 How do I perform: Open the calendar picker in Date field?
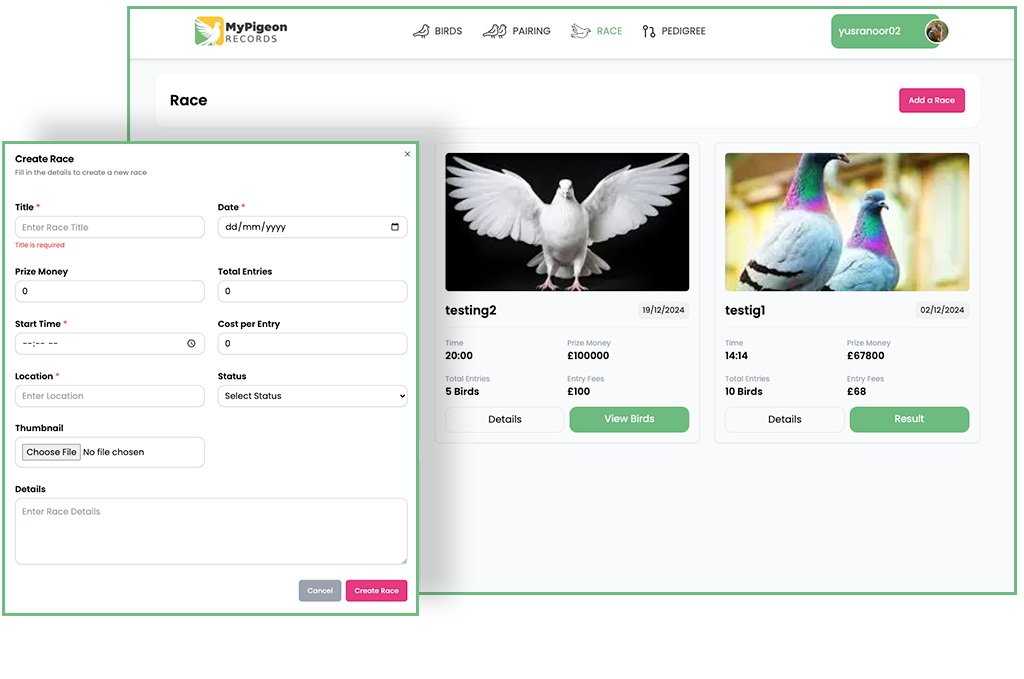click(394, 227)
